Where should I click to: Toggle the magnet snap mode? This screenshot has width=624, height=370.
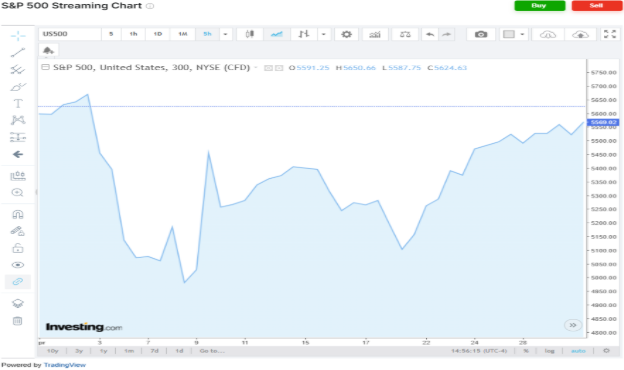coord(18,215)
